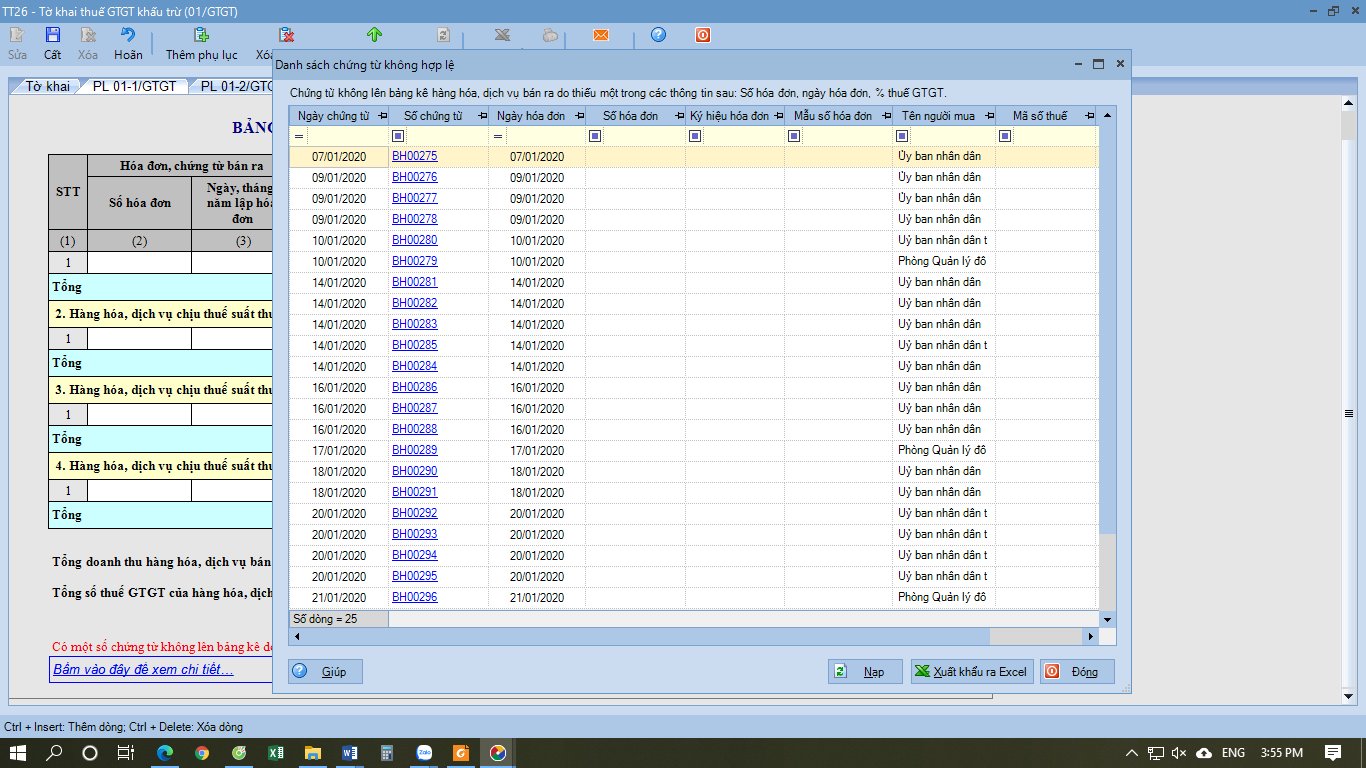The height and width of the screenshot is (768, 1366).
Task: Open voucher link BH00275
Action: pos(415,156)
